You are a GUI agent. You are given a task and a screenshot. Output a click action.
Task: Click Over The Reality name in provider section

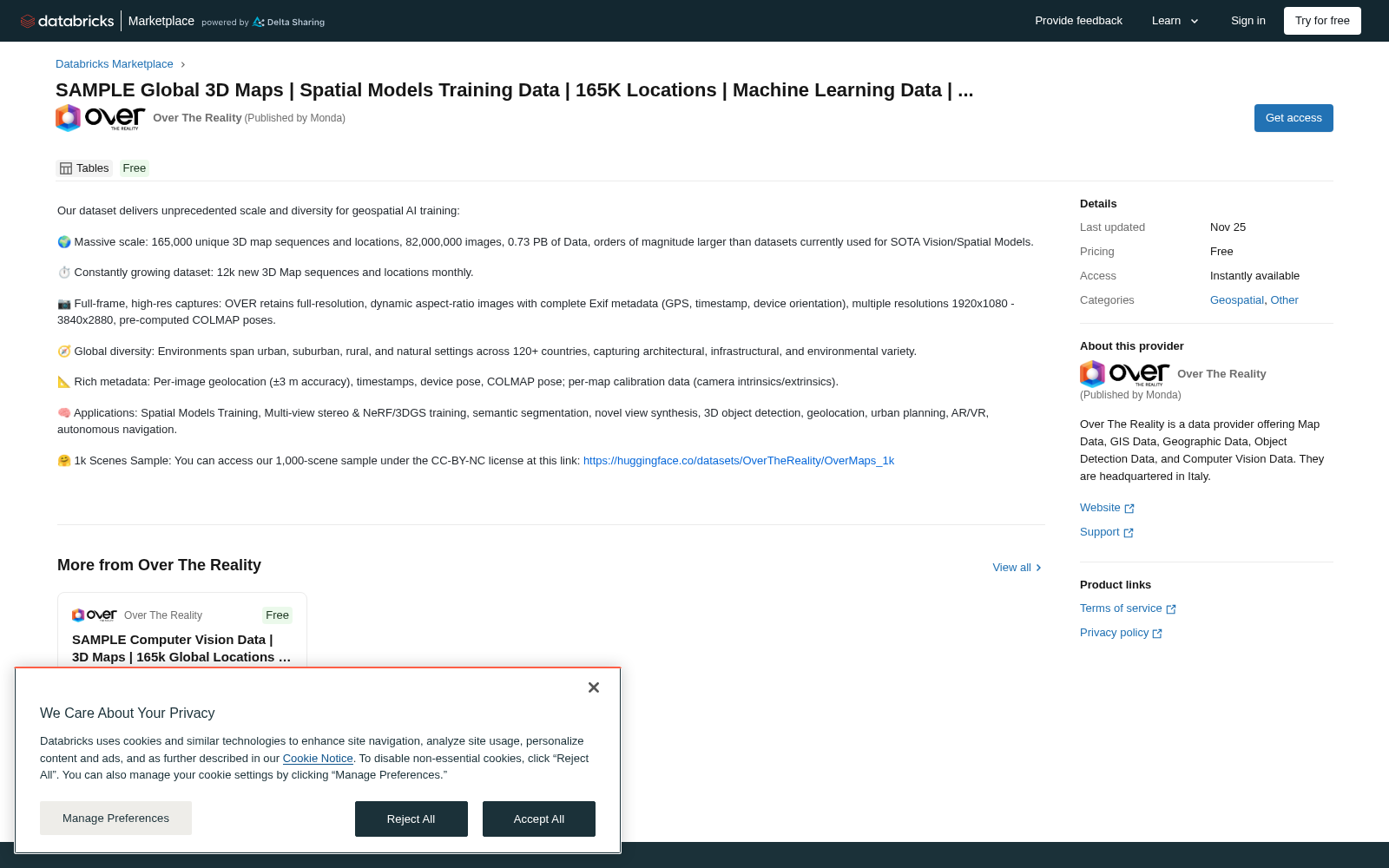click(x=1221, y=374)
